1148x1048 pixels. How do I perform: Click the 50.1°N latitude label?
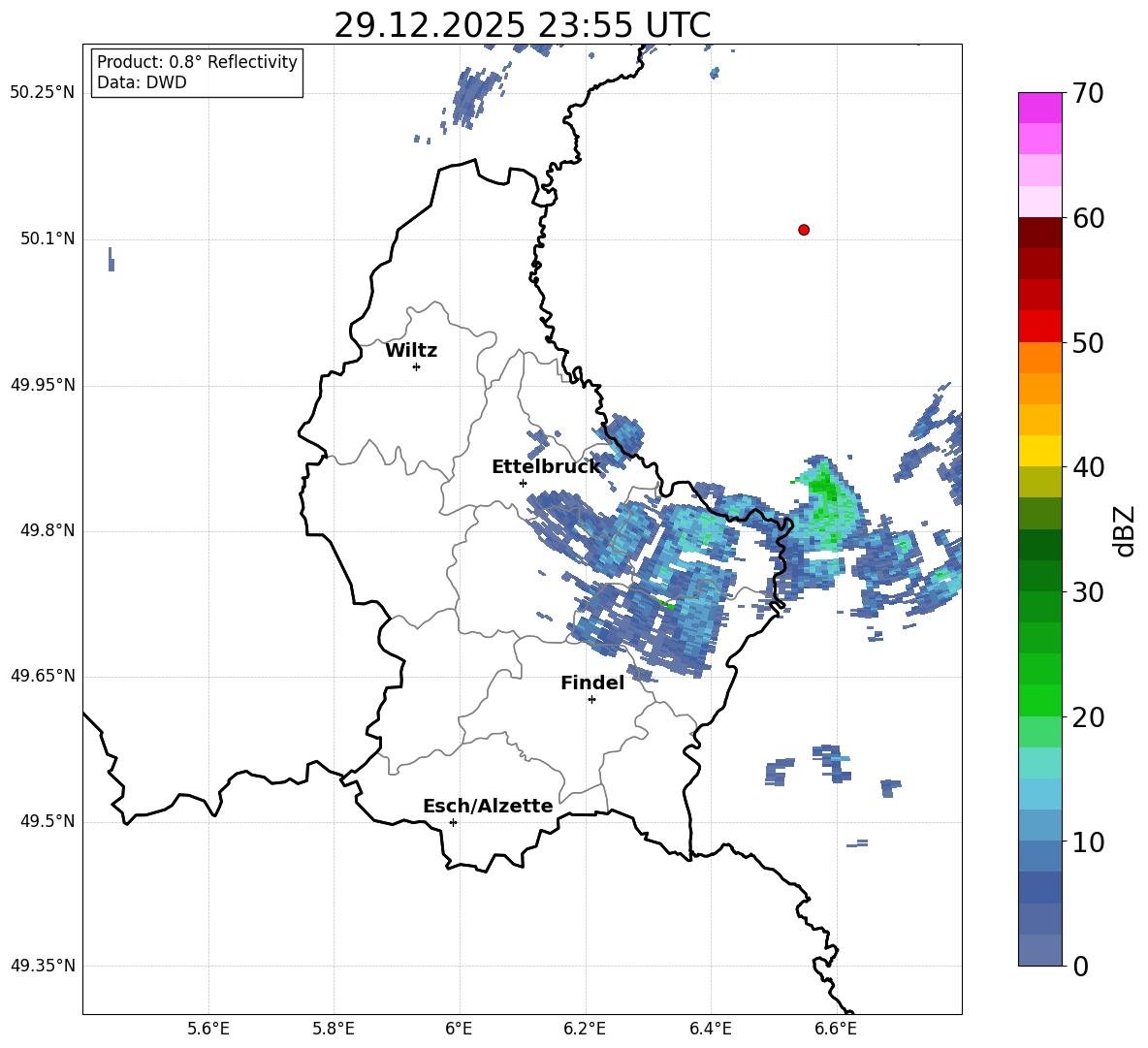click(x=48, y=238)
